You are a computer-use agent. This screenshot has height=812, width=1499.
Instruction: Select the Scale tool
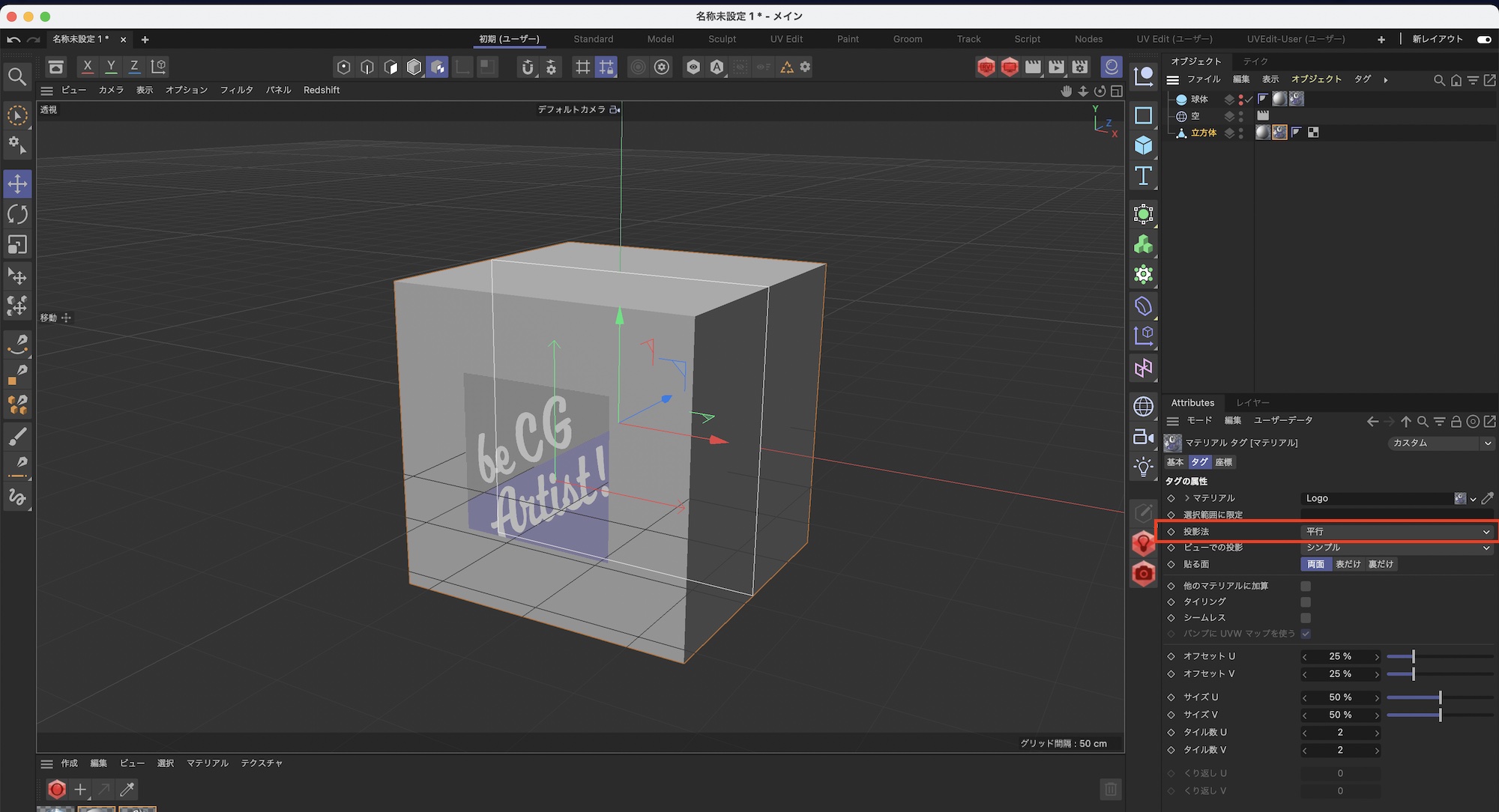(x=17, y=245)
